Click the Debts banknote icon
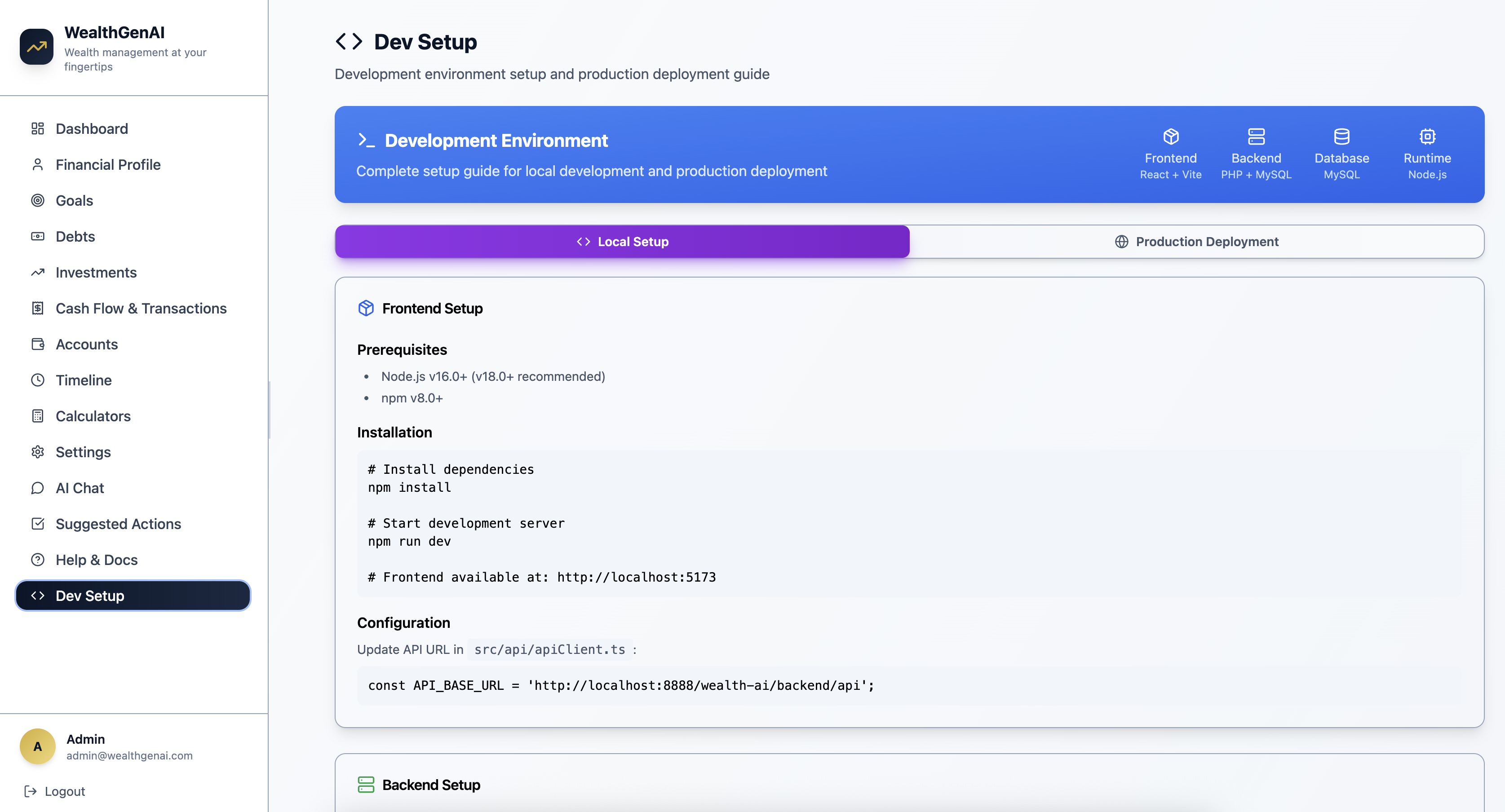 (37, 237)
